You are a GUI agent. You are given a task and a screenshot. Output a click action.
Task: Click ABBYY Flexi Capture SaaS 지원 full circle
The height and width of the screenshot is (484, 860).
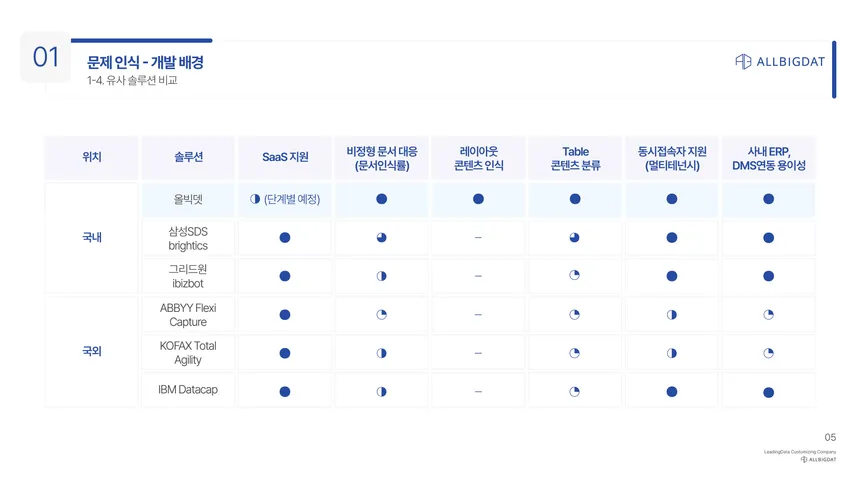pyautogui.click(x=285, y=314)
